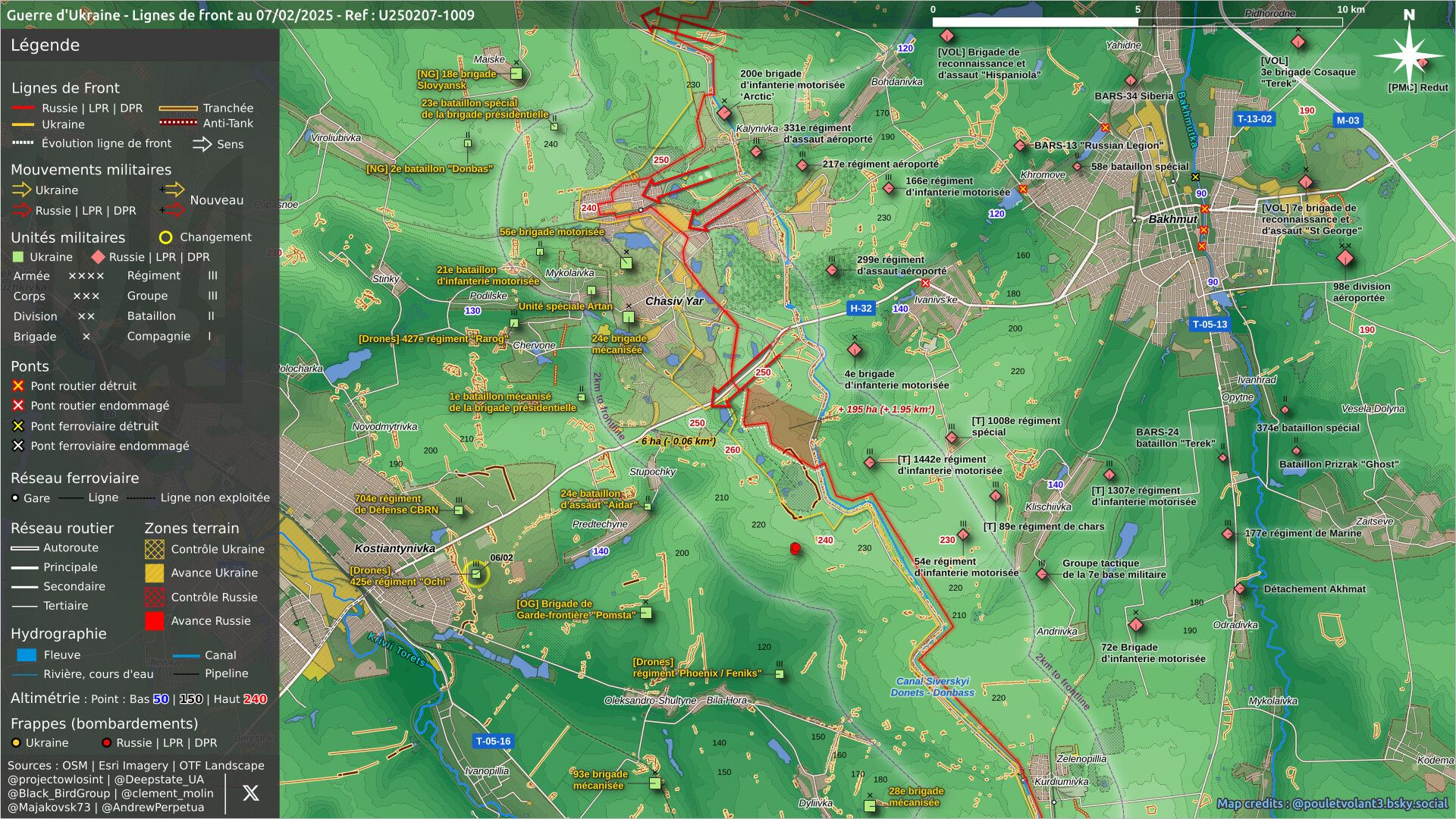Click the distance scale bar
Screen dimensions: 1456x819
tap(1137, 21)
